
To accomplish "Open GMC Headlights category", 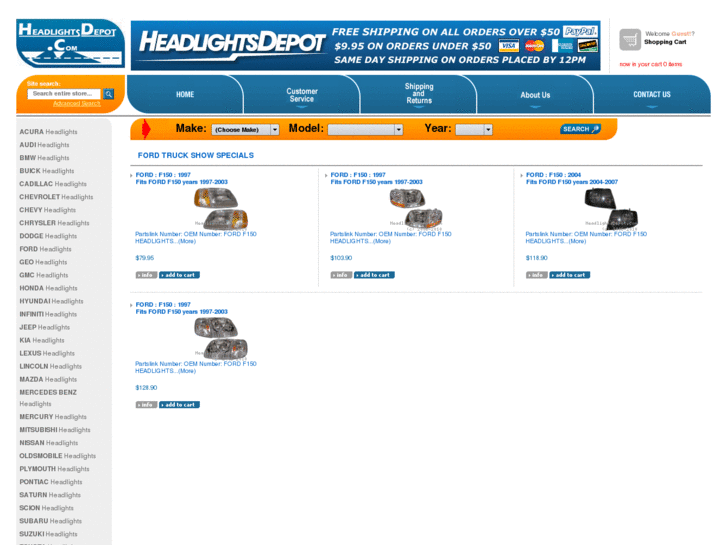I will click(44, 275).
